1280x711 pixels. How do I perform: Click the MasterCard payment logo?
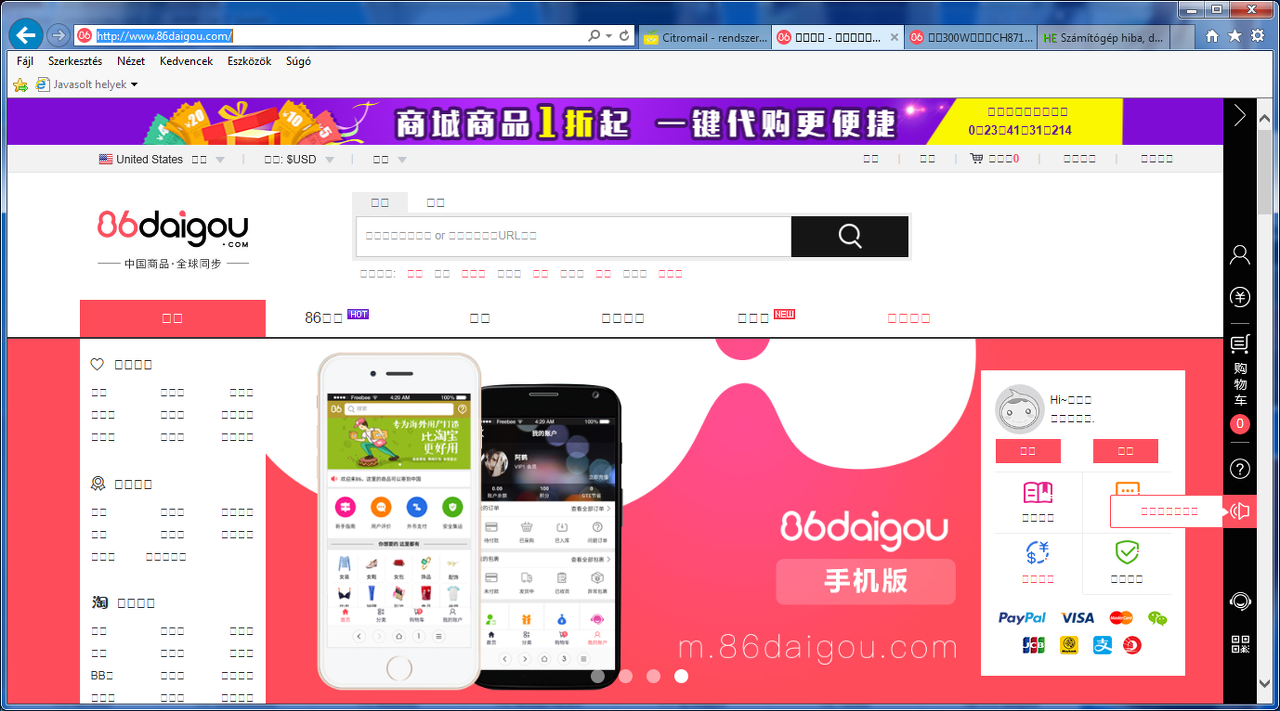[1121, 618]
